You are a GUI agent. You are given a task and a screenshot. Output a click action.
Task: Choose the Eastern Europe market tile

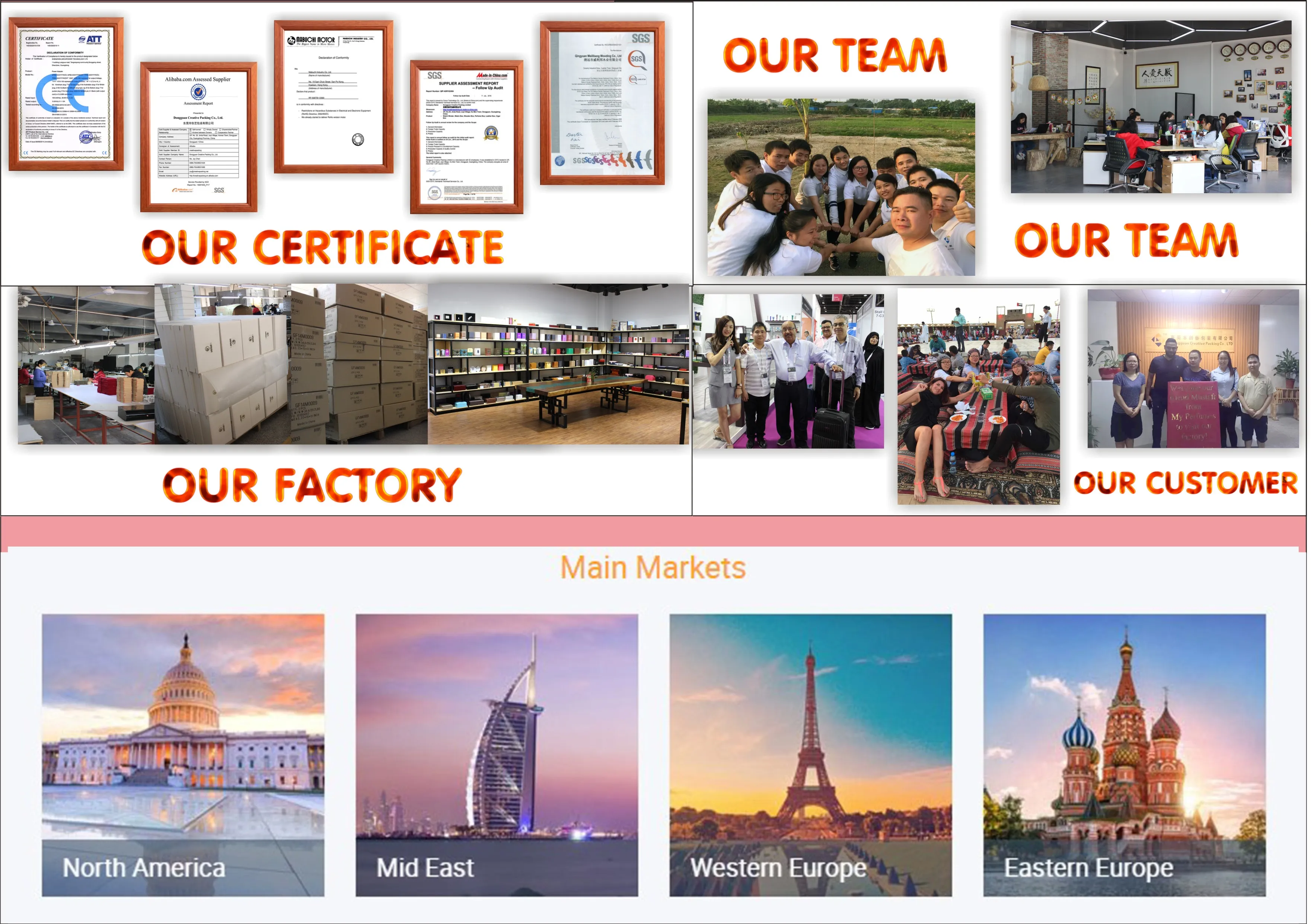1125,755
